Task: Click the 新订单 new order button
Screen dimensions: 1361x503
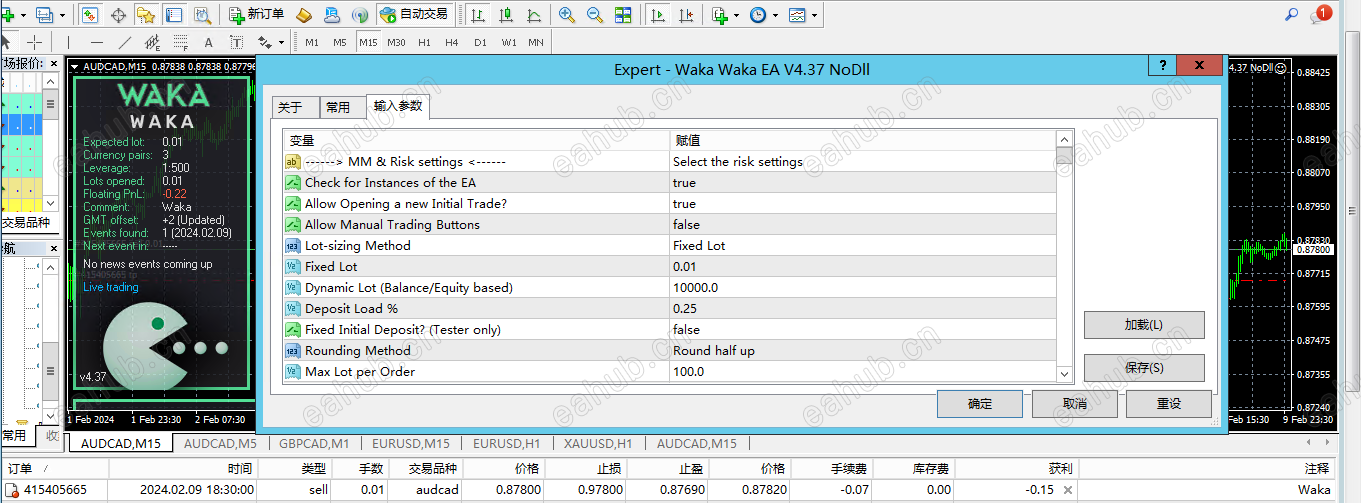Action: tap(257, 15)
